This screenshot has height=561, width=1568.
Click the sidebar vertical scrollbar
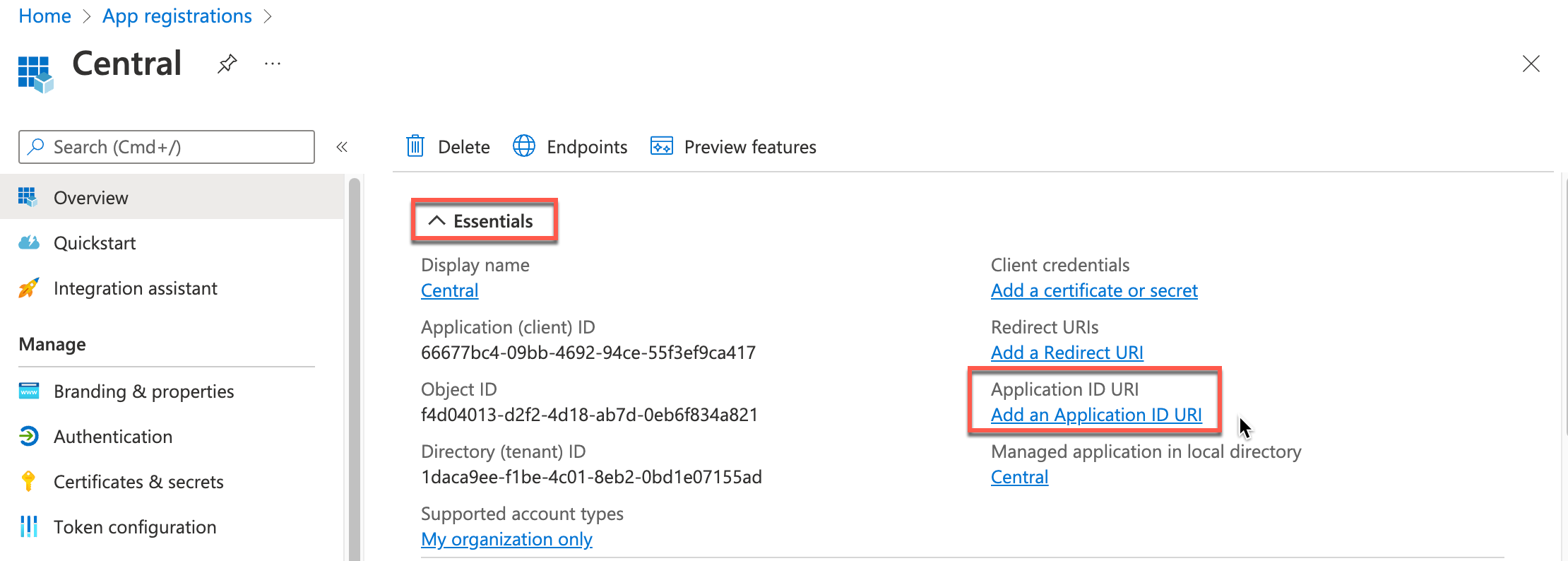coord(355,369)
